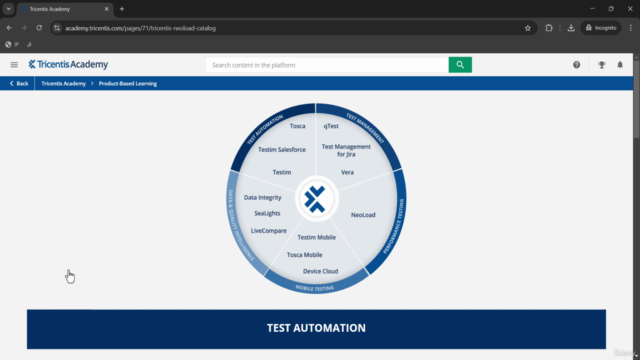Click the green search button
The width and height of the screenshot is (640, 360).
(x=460, y=65)
